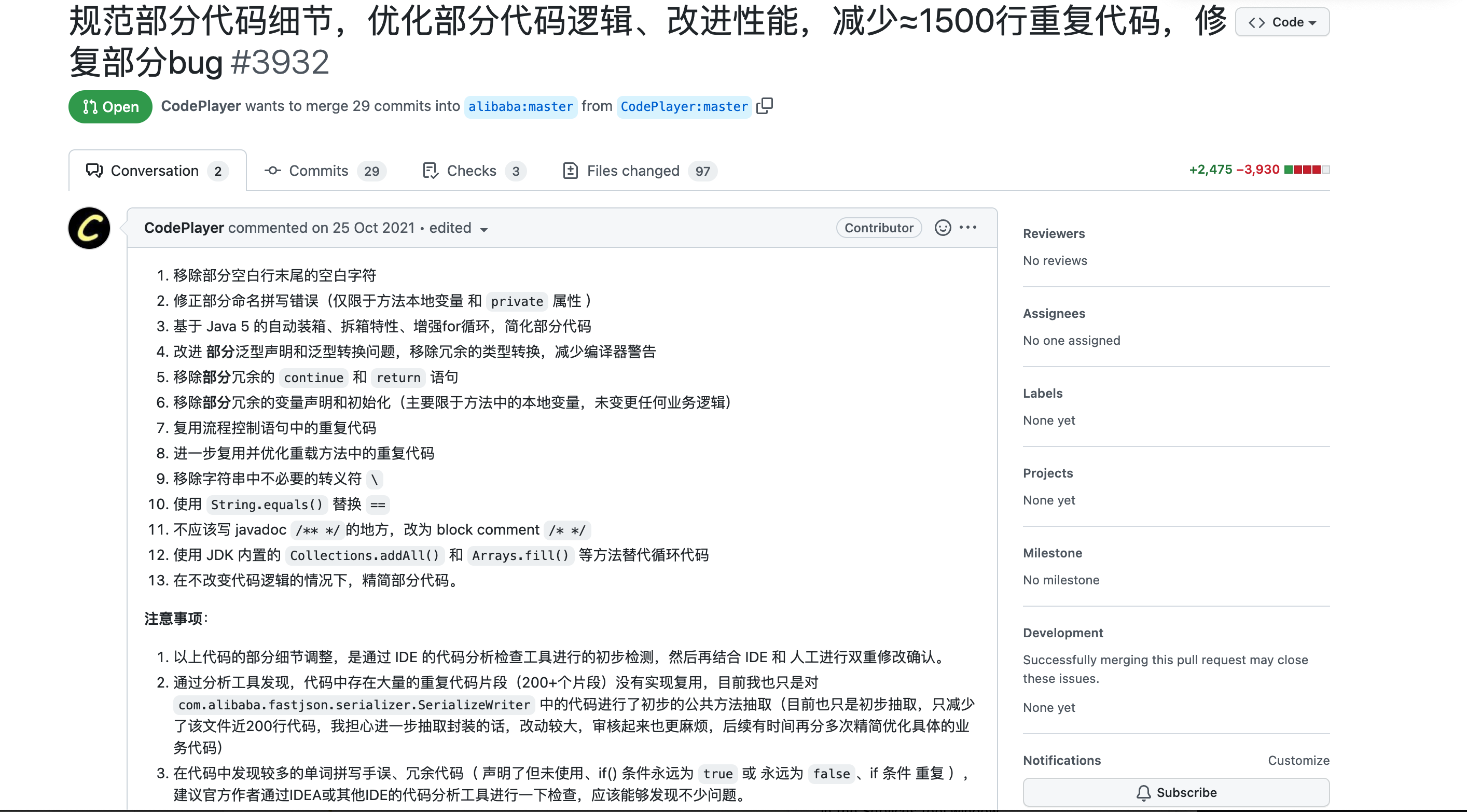Open the Code dropdown menu
The height and width of the screenshot is (812, 1467).
1282,22
